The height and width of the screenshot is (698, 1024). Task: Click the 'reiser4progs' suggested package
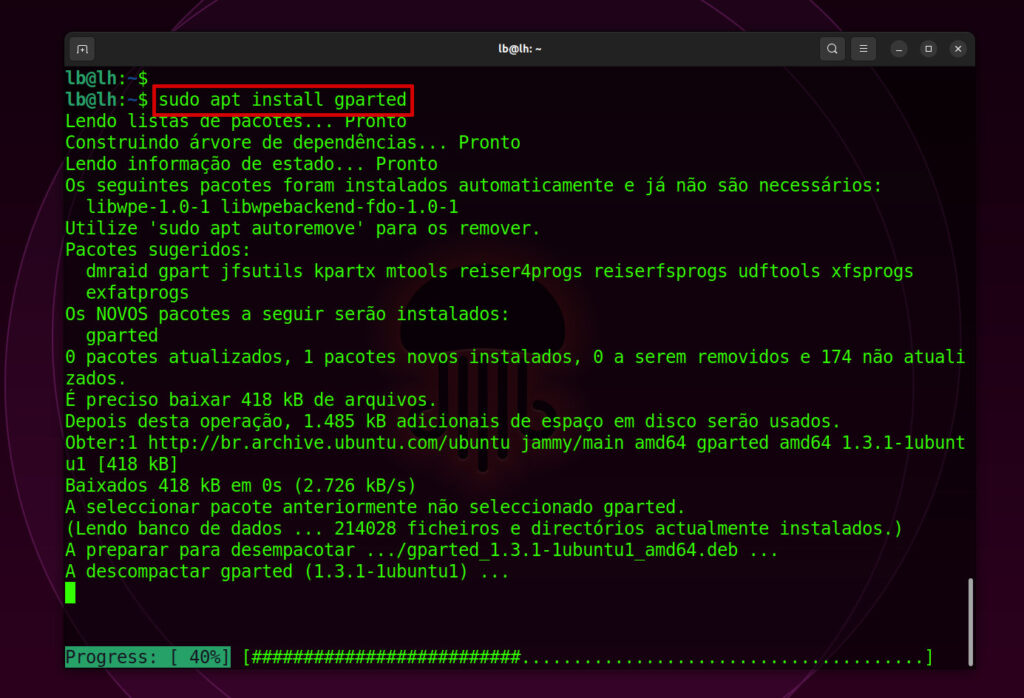pos(520,272)
